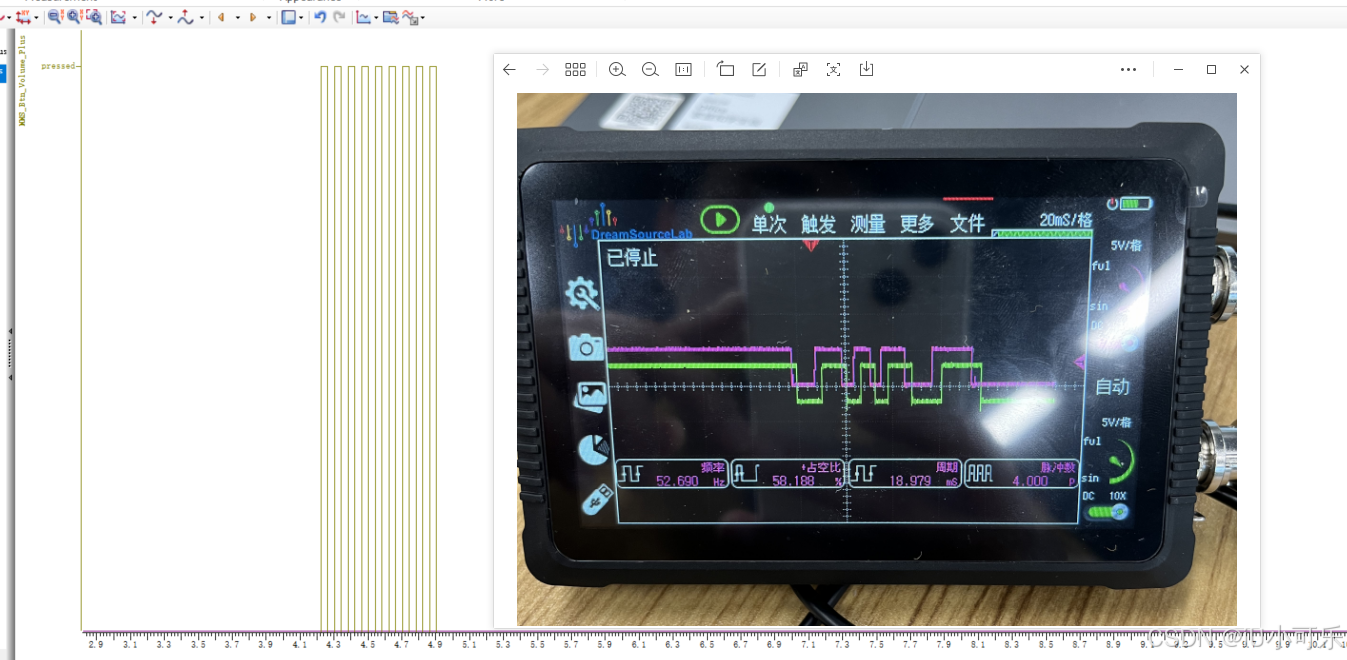Click time axis tick 3.5

(198, 646)
